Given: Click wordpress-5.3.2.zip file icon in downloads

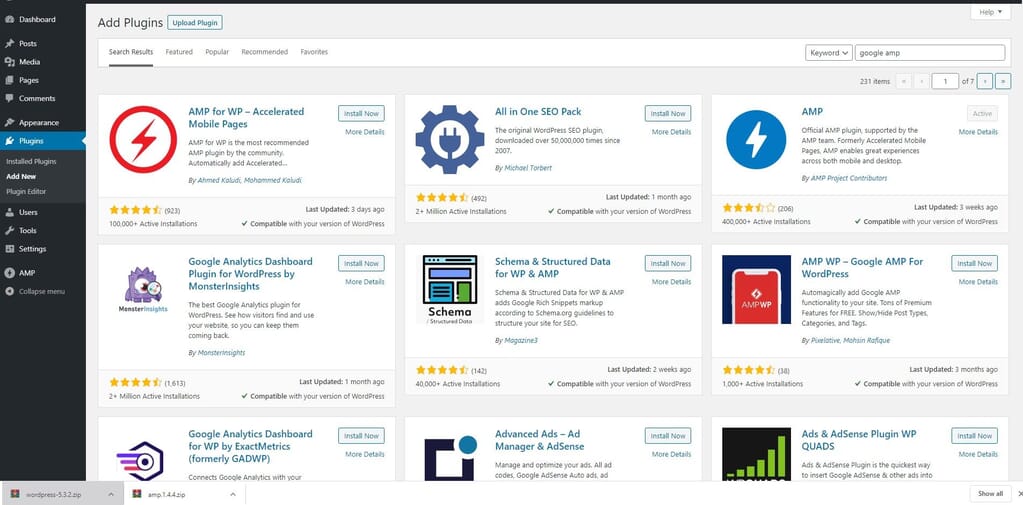Looking at the screenshot, I should coord(15,494).
